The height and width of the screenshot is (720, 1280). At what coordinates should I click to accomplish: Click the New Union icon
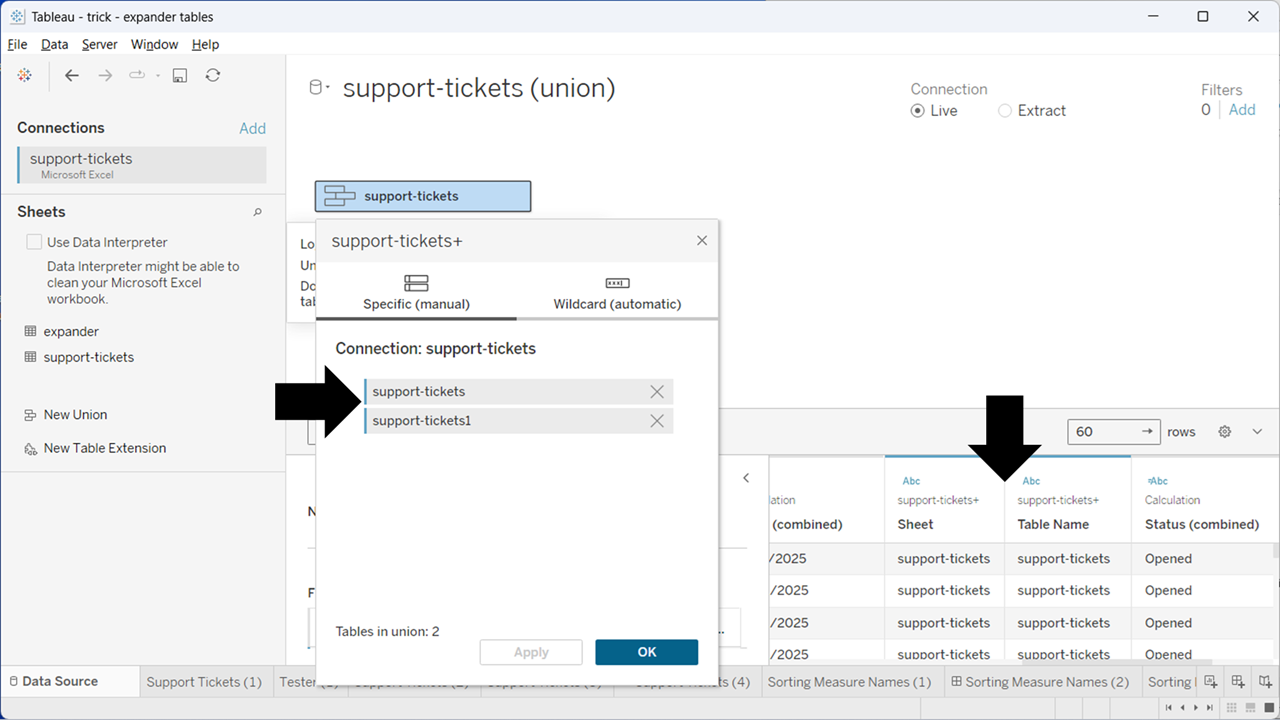click(x=30, y=415)
